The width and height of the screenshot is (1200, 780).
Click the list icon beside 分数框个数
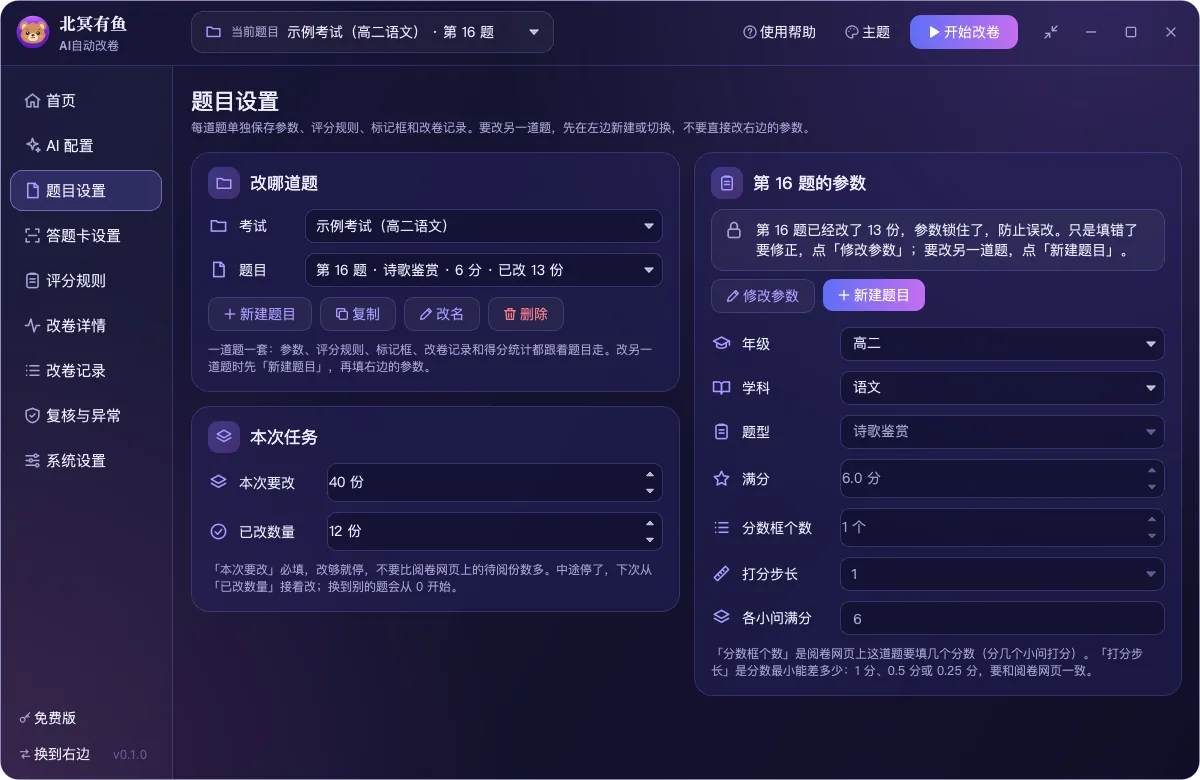[x=721, y=528]
